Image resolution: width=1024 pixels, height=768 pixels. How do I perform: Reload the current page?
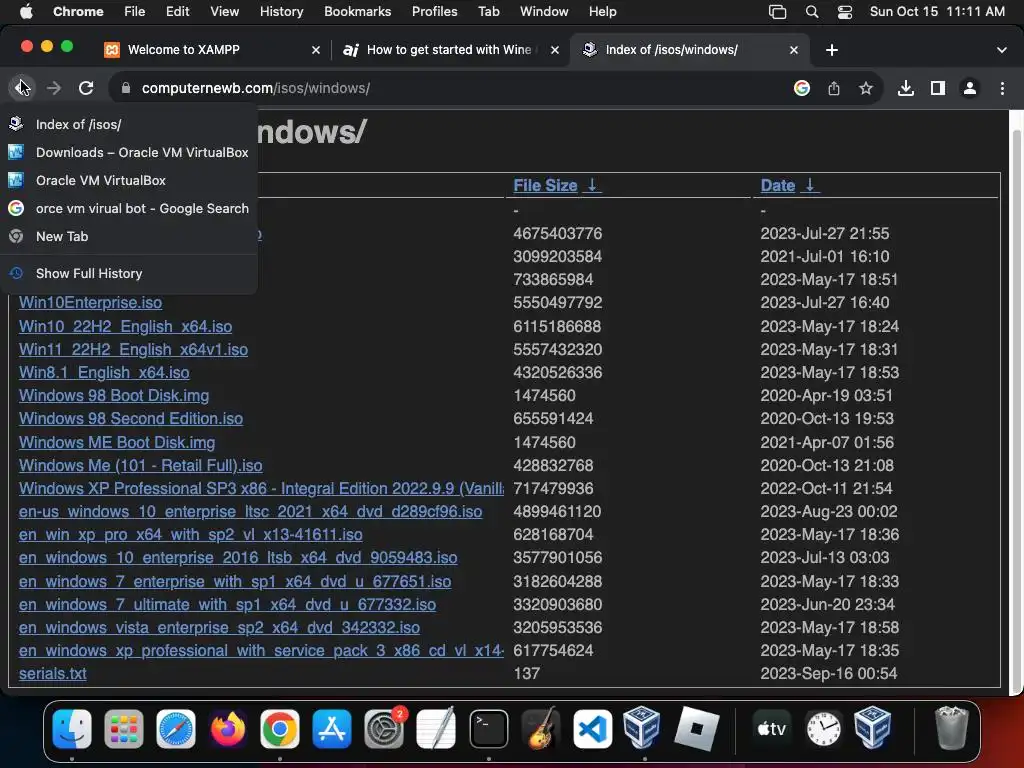pyautogui.click(x=86, y=88)
